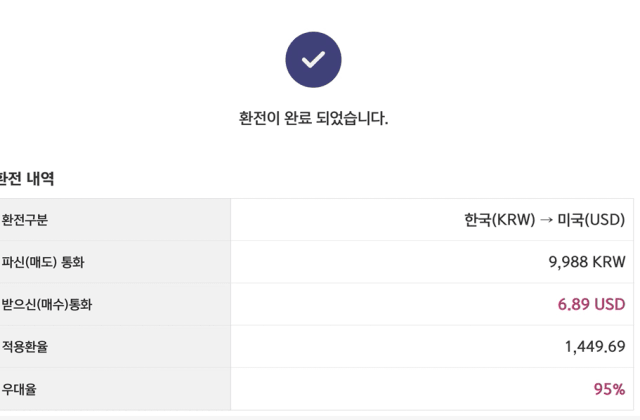Click the white check inside the circle
This screenshot has height=420, width=640.
[313, 60]
